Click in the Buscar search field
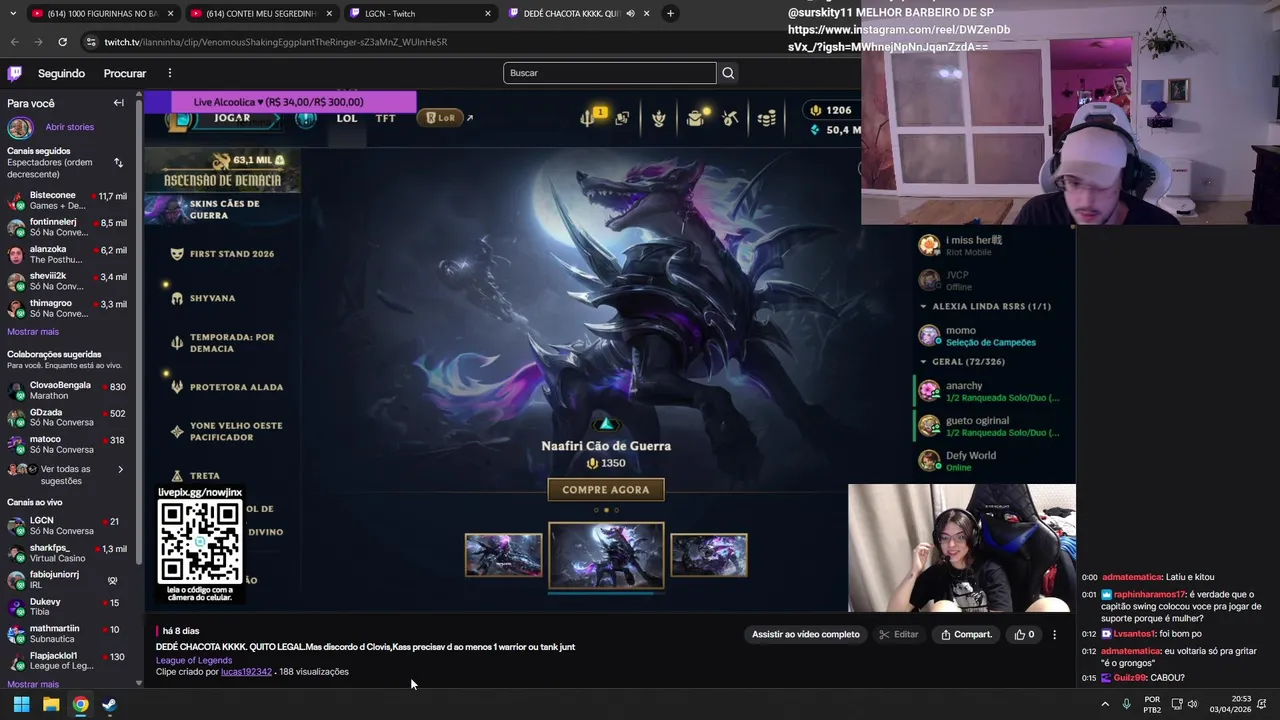The width and height of the screenshot is (1280, 720). pyautogui.click(x=610, y=73)
